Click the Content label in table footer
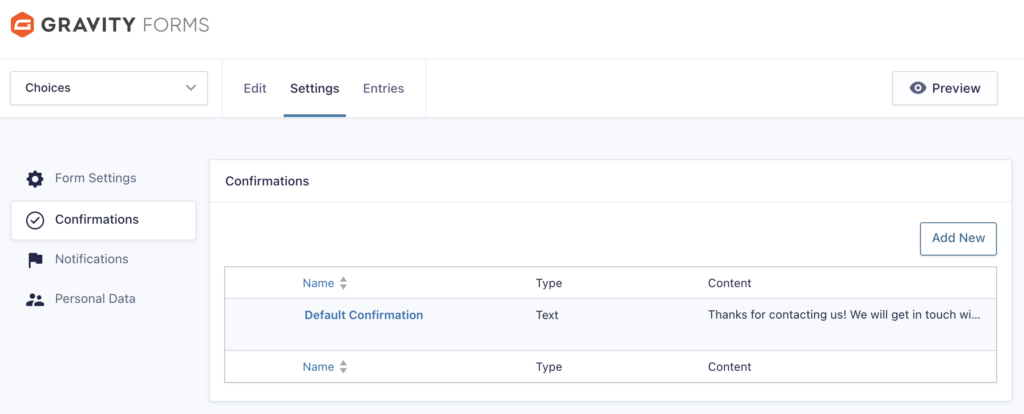This screenshot has width=1024, height=414. [729, 367]
